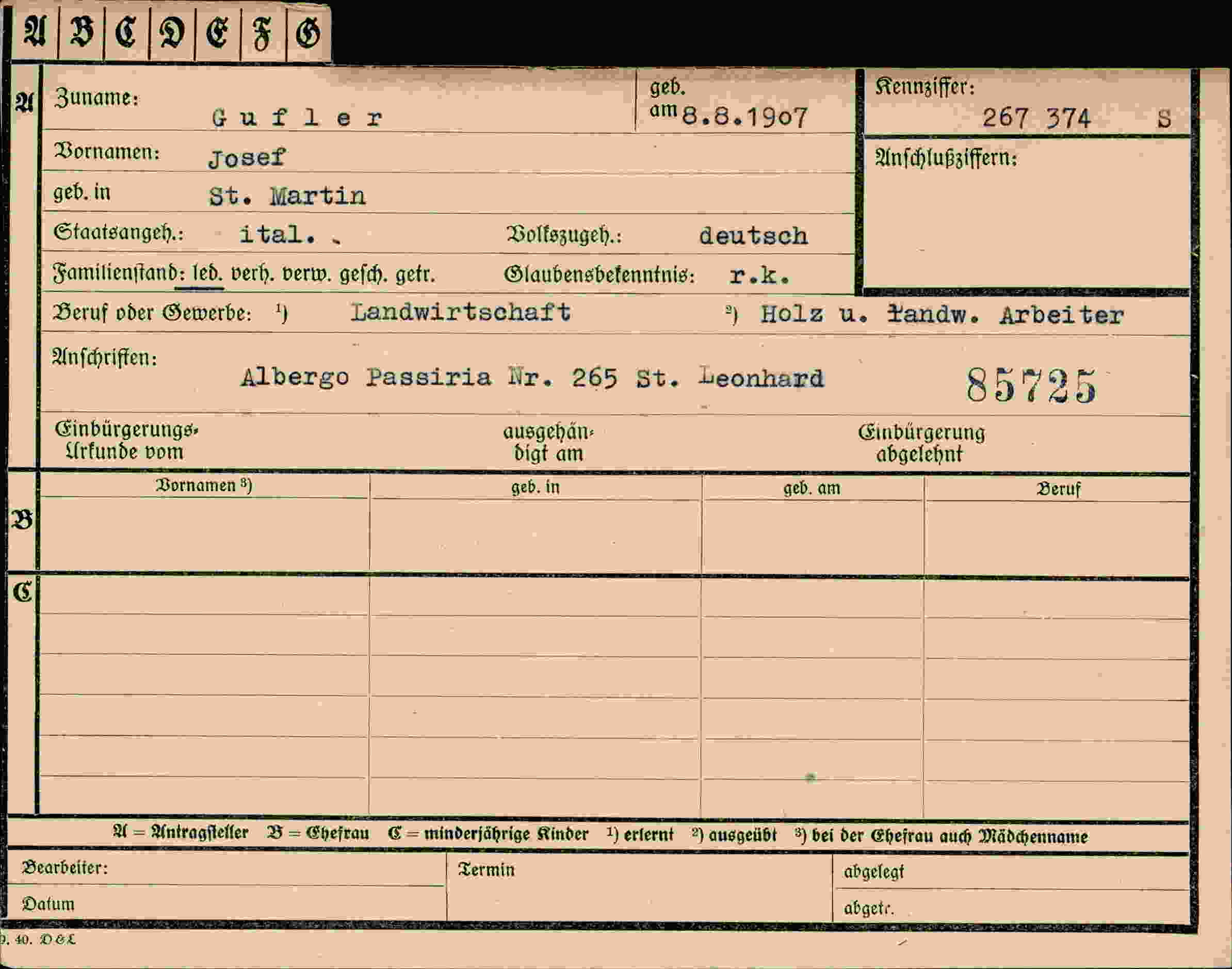Click the 'Beruf' column header
Viewport: 1232px width, 969px height.
click(1059, 489)
